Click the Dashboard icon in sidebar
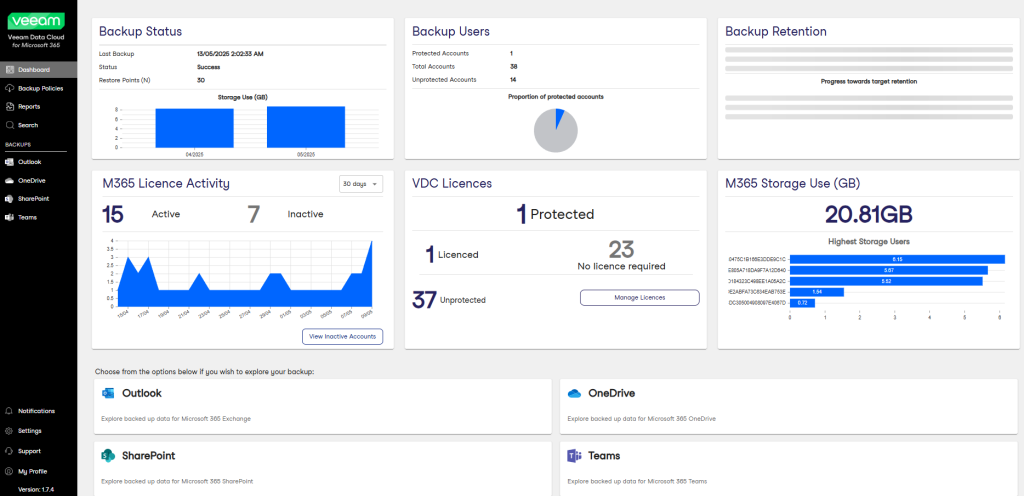Image resolution: width=1024 pixels, height=496 pixels. click(9, 69)
